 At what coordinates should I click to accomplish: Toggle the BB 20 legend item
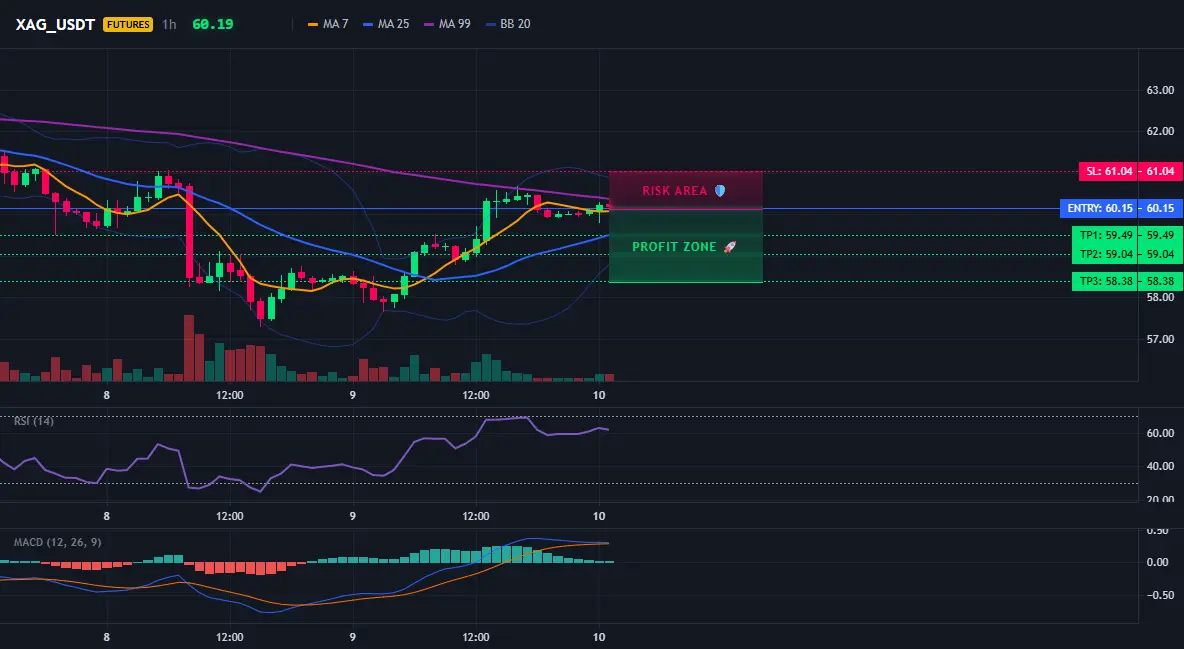[508, 24]
